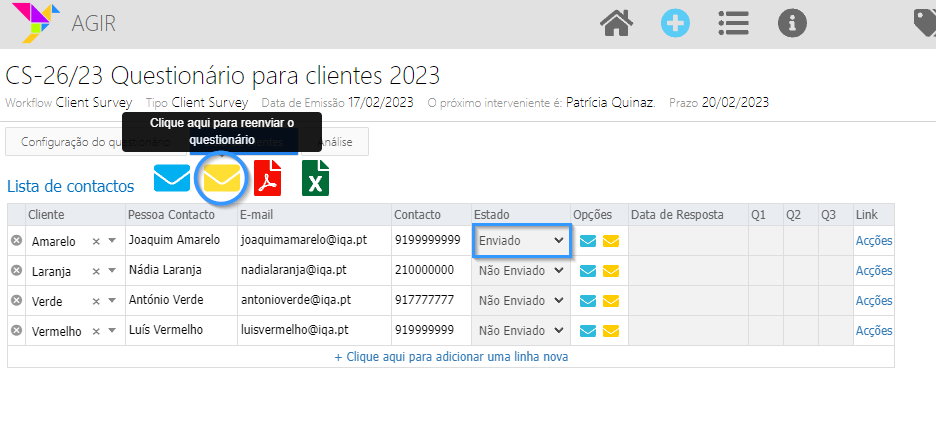
Task: Send questionnaire with large blue envelope
Action: point(172,177)
